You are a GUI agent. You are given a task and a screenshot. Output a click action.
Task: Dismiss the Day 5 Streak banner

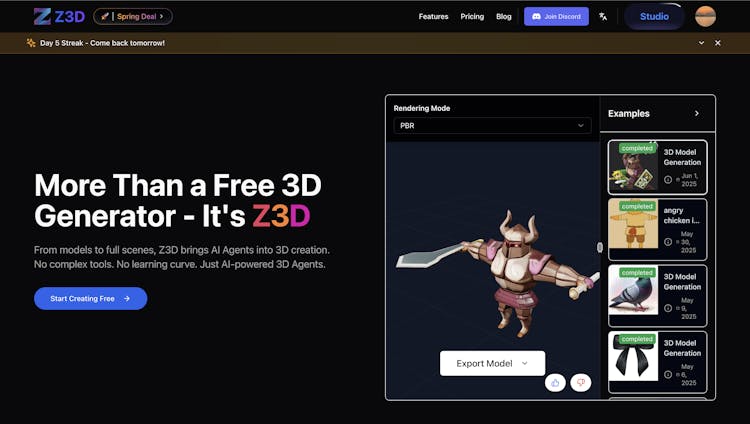pos(717,43)
